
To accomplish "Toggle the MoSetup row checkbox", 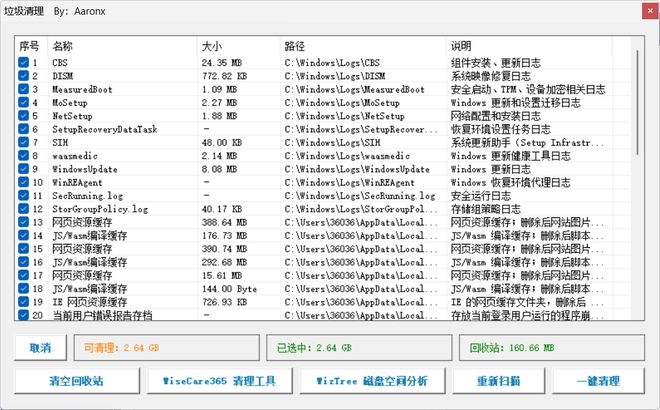I will (x=23, y=102).
